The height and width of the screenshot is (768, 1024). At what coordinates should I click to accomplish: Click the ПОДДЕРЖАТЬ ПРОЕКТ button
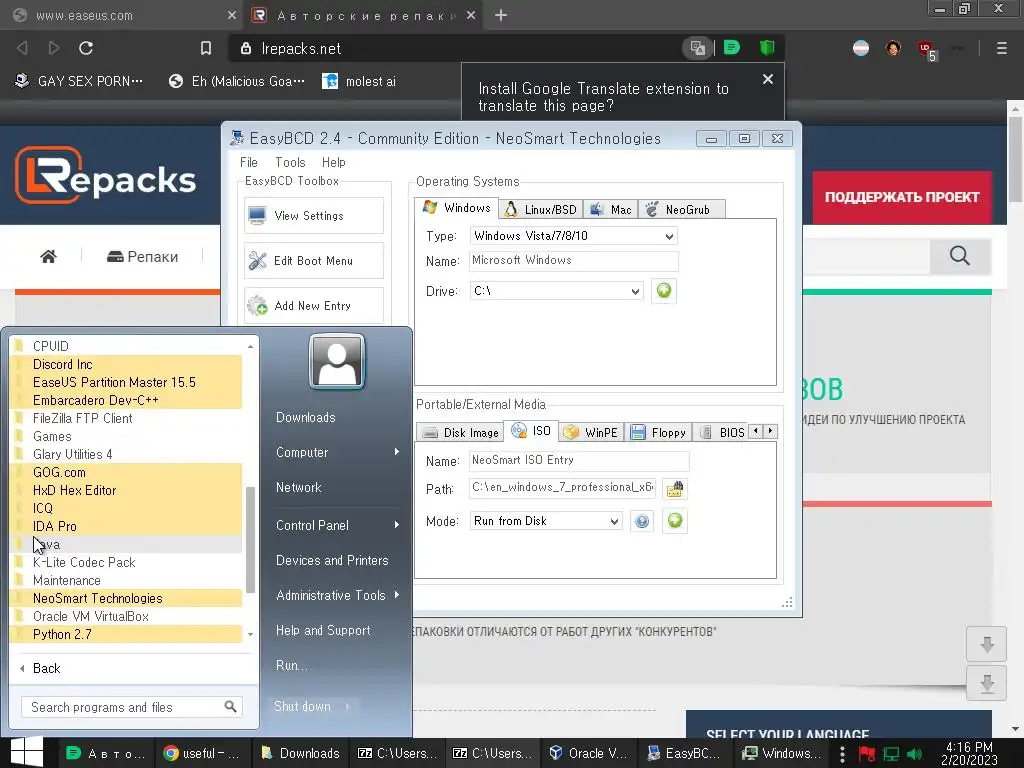point(902,197)
